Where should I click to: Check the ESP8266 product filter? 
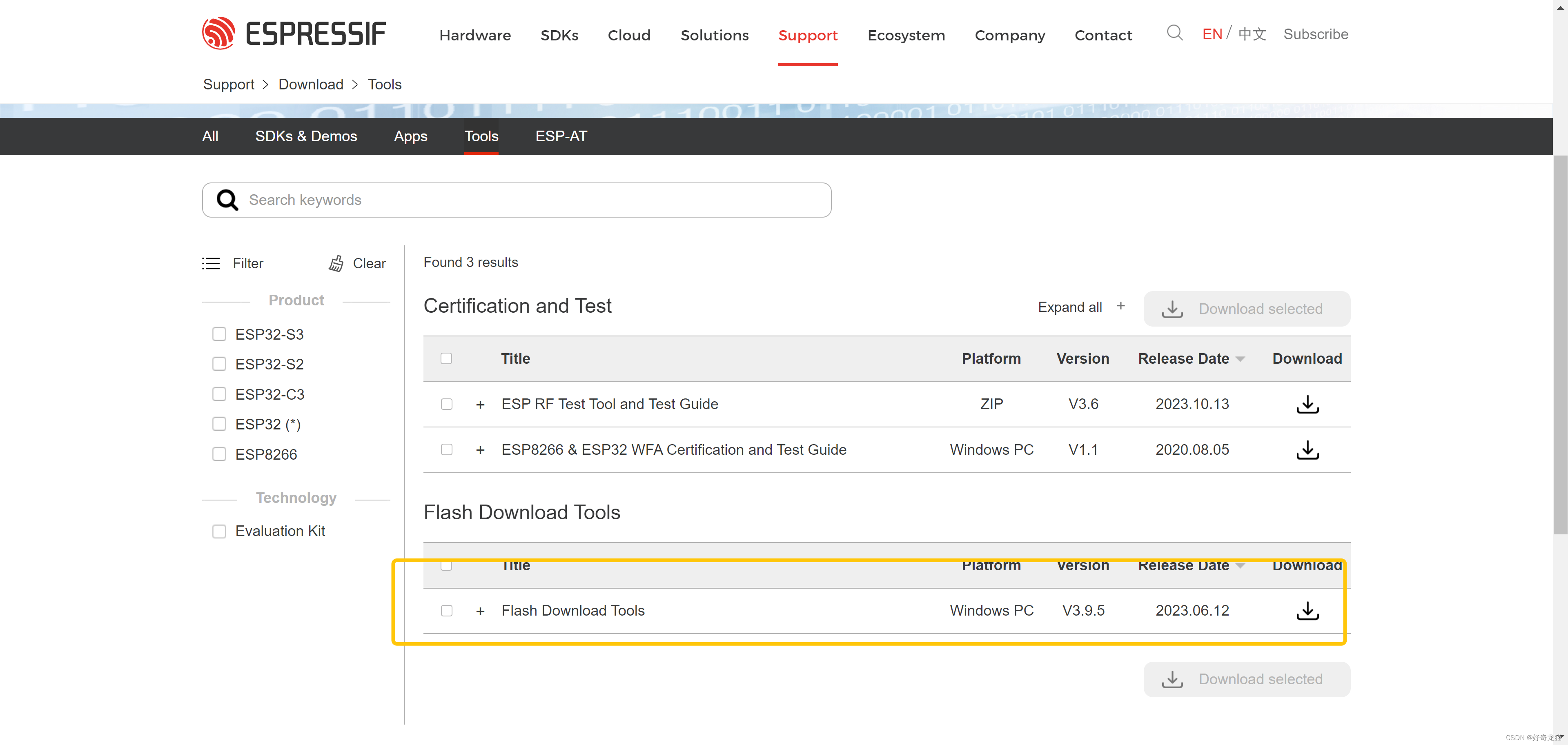219,454
